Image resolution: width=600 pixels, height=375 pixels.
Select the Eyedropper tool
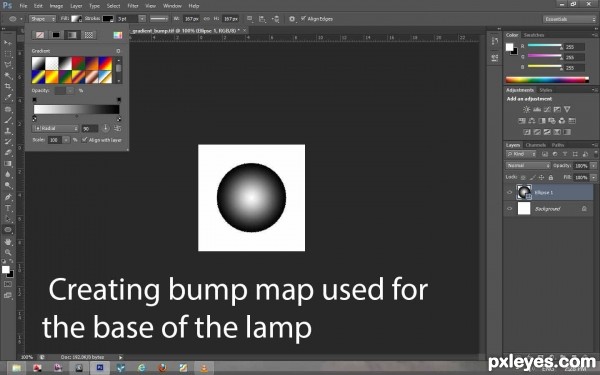pyautogui.click(x=8, y=98)
